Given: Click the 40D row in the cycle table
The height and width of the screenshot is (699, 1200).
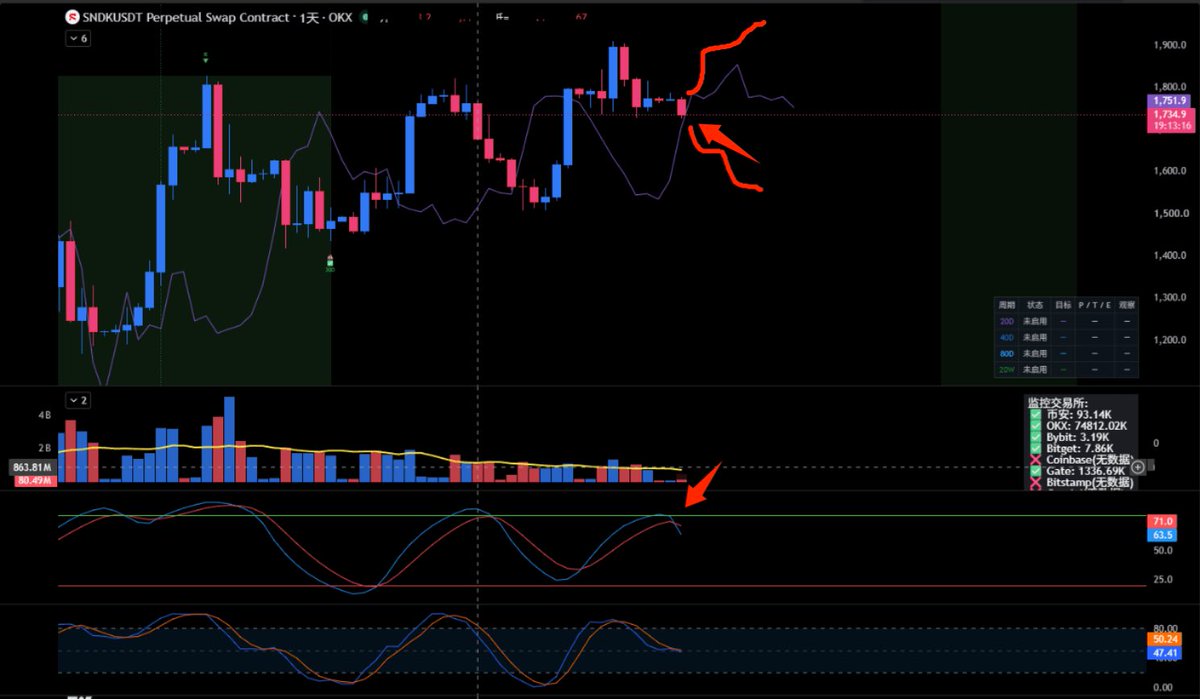Looking at the screenshot, I should click(1066, 337).
